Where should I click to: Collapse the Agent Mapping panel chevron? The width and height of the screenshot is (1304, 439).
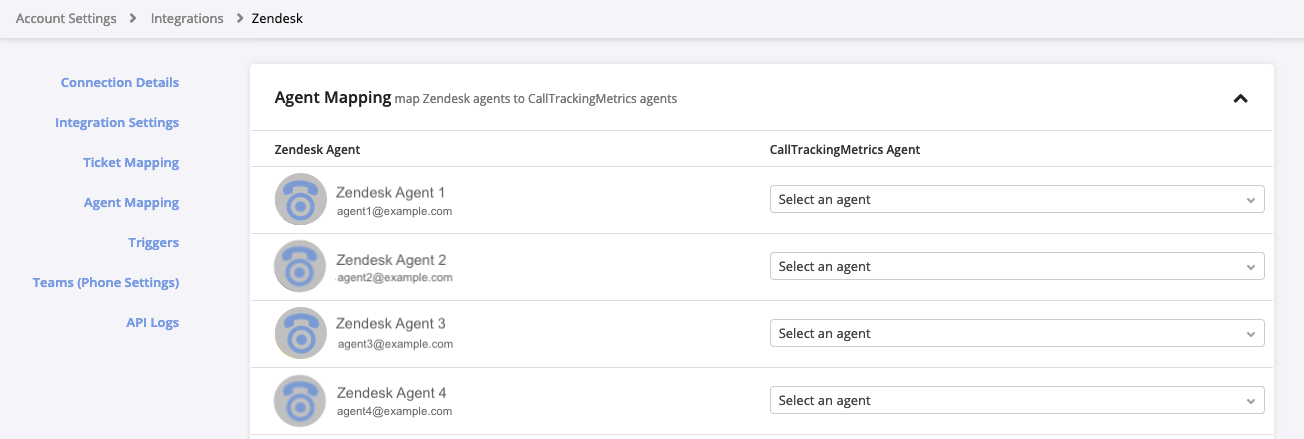tap(1240, 98)
